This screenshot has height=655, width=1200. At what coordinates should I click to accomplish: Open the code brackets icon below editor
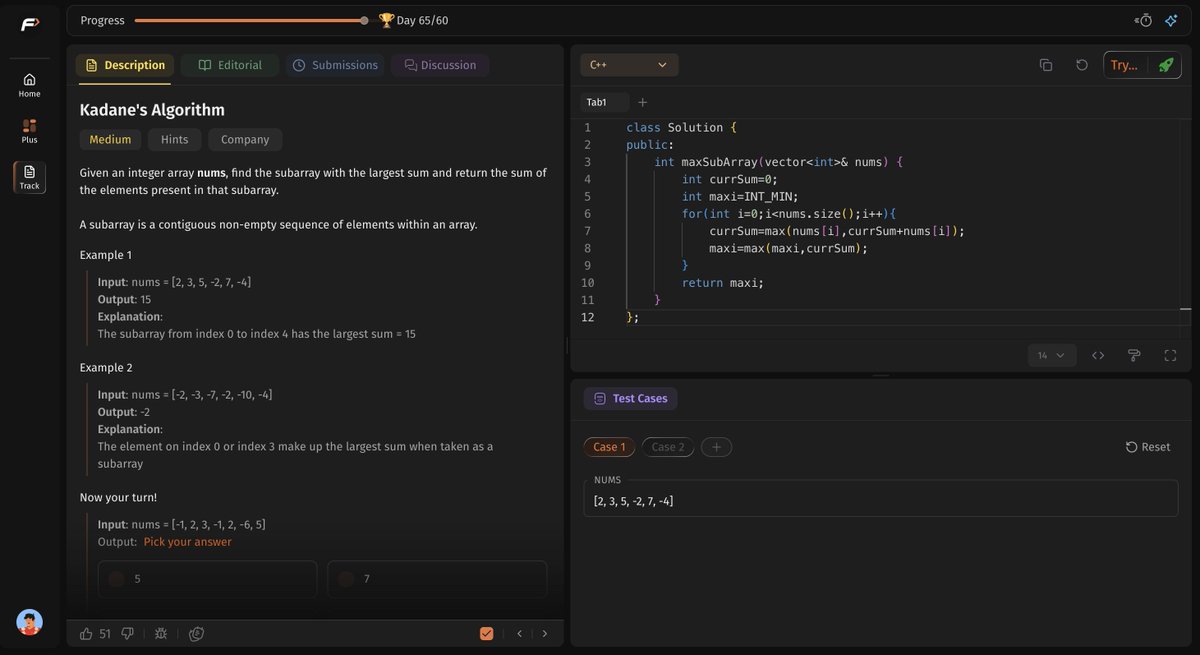pos(1098,355)
